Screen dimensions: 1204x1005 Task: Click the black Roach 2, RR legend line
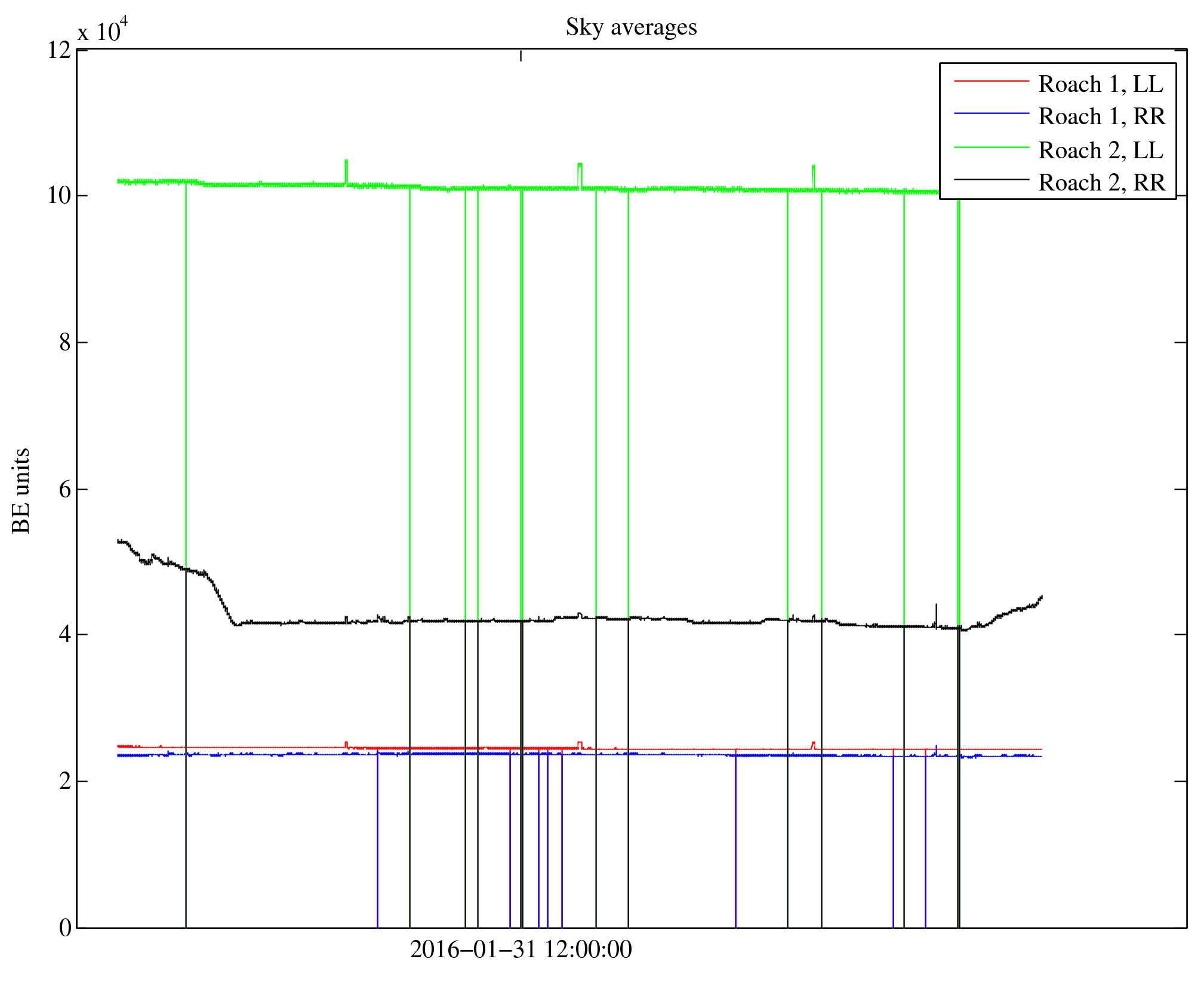pos(991,179)
